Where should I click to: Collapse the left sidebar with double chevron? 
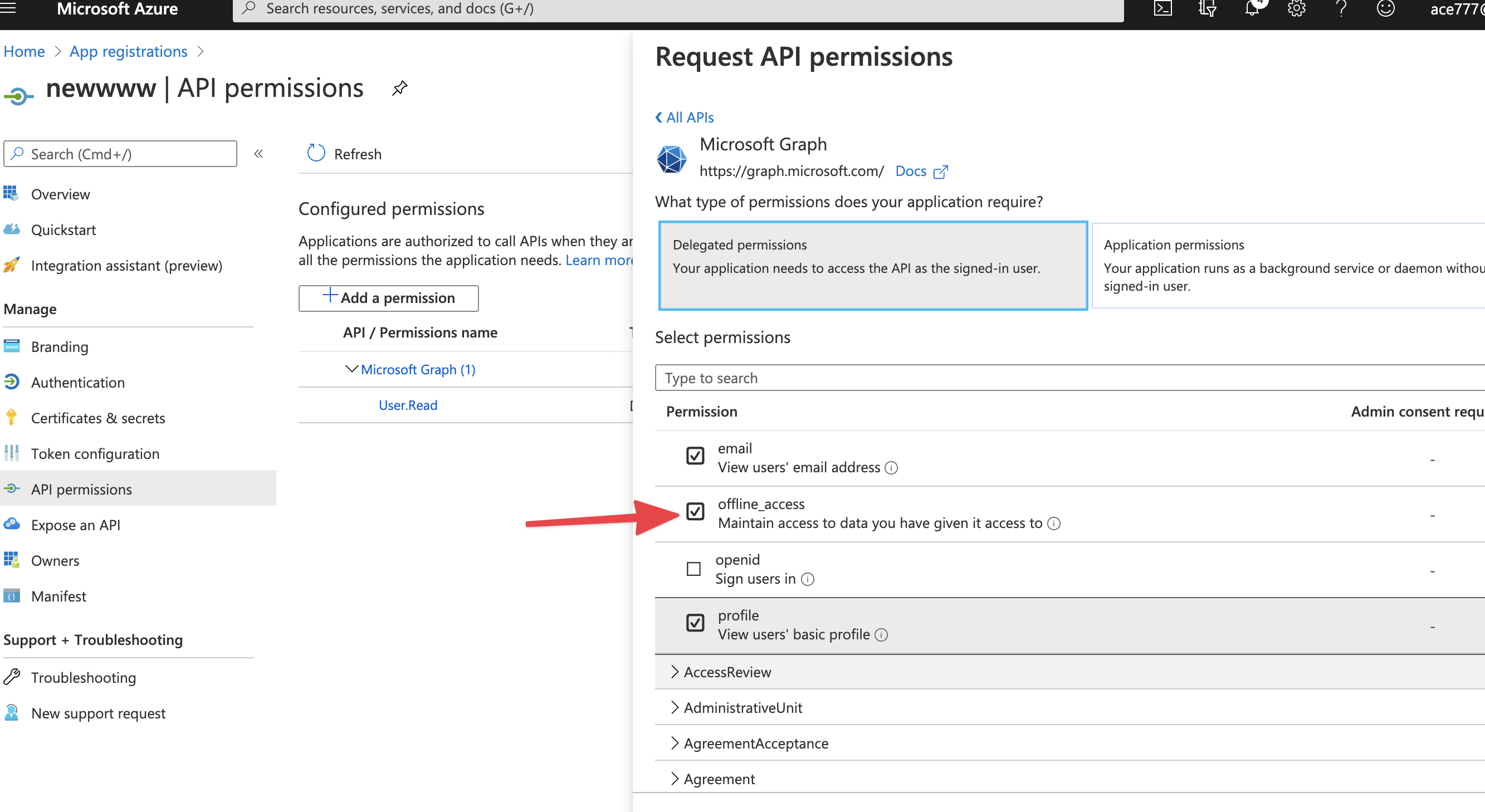pos(259,154)
